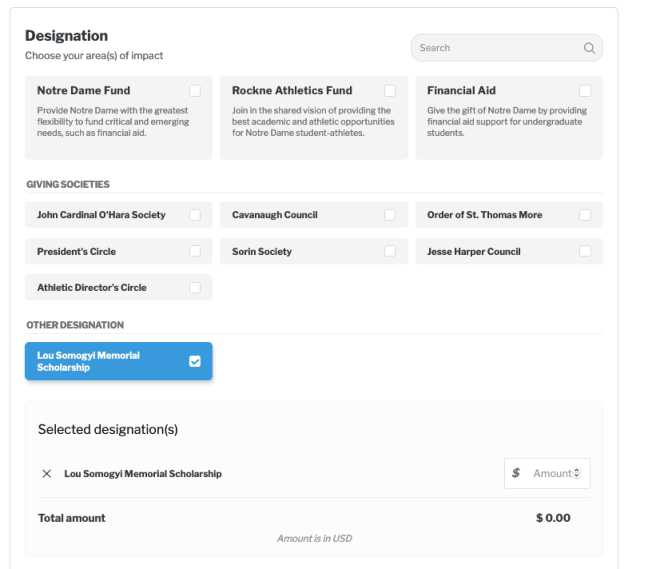
Task: Click the President's Circle label
Action: (76, 252)
